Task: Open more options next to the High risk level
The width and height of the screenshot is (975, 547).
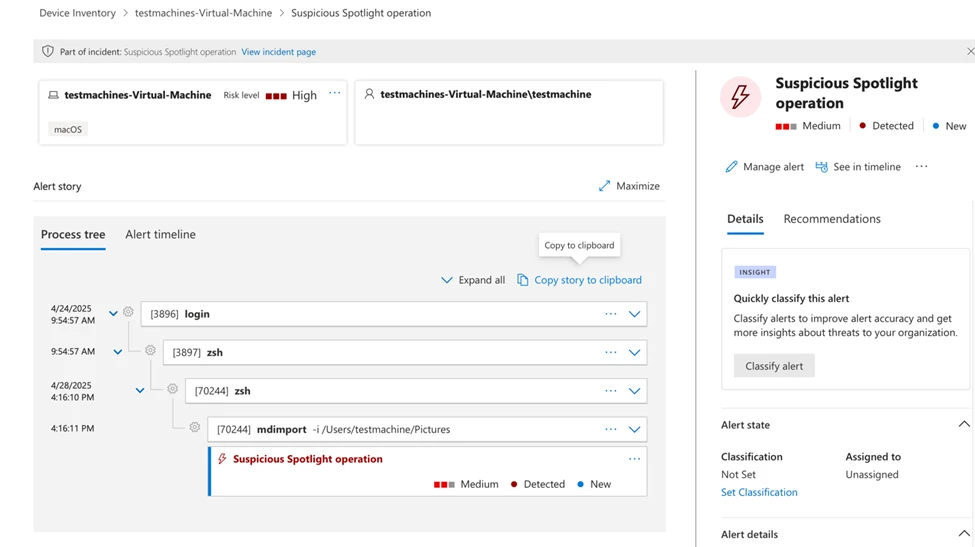Action: 335,94
